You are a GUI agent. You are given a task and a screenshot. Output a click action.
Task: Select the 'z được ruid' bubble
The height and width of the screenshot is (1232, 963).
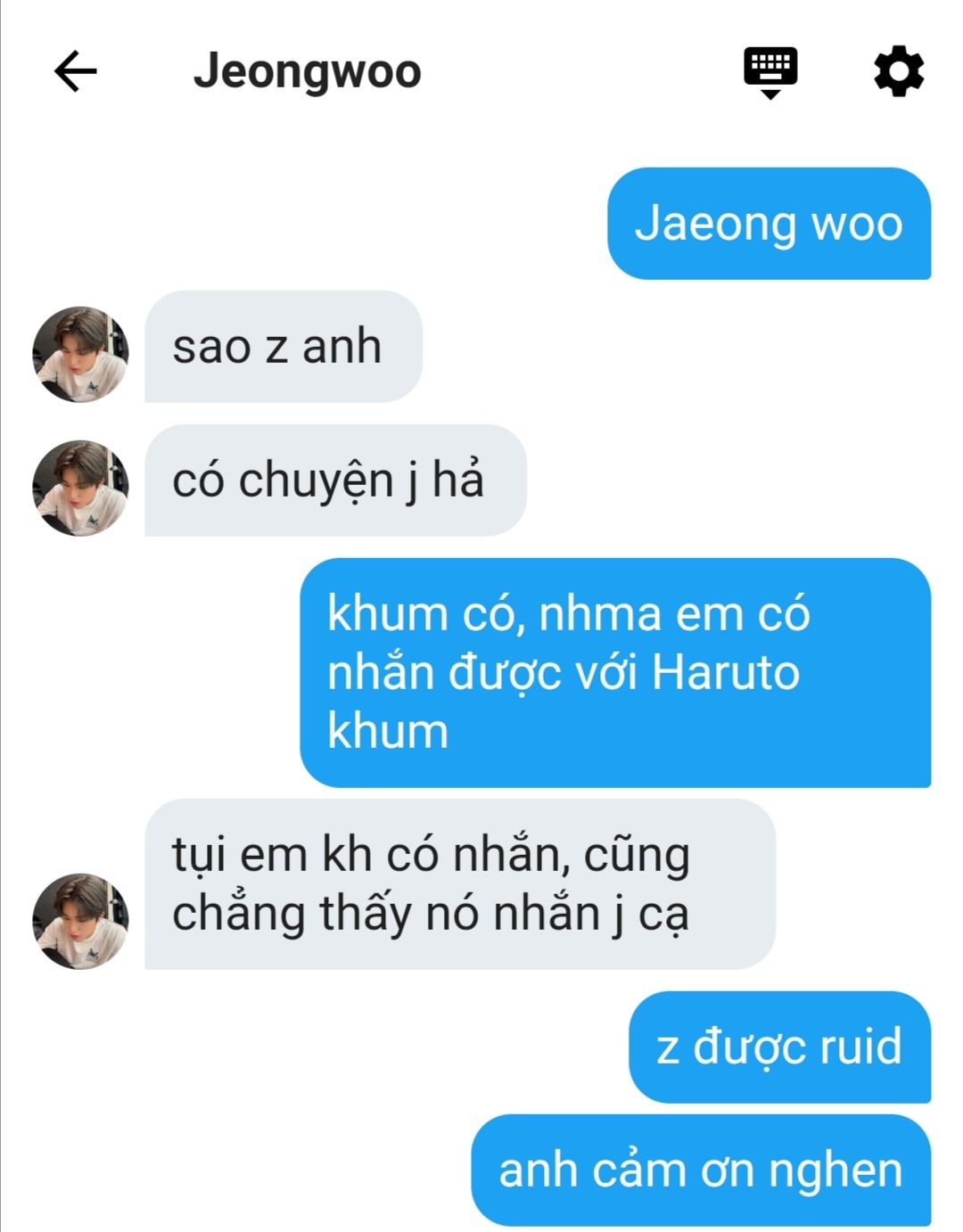click(779, 1047)
